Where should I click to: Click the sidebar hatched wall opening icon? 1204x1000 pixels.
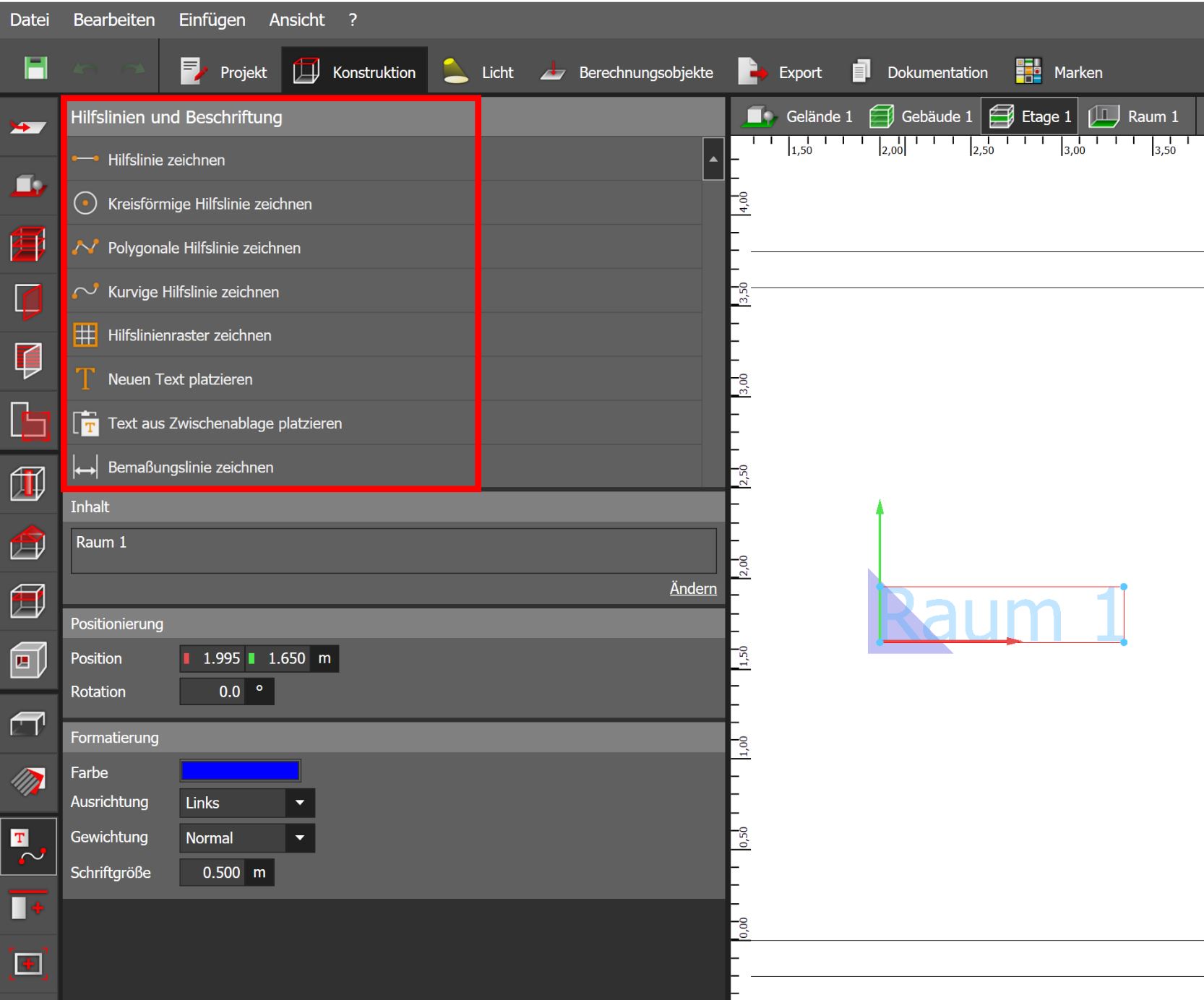[x=29, y=361]
